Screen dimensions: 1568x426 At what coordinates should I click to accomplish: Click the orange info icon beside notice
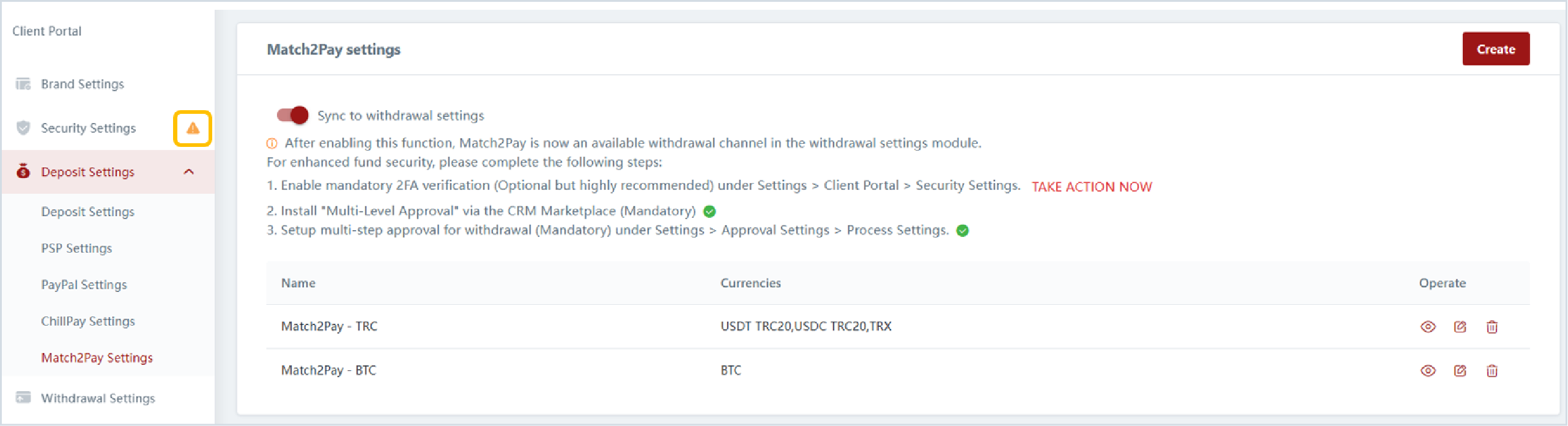pos(272,144)
